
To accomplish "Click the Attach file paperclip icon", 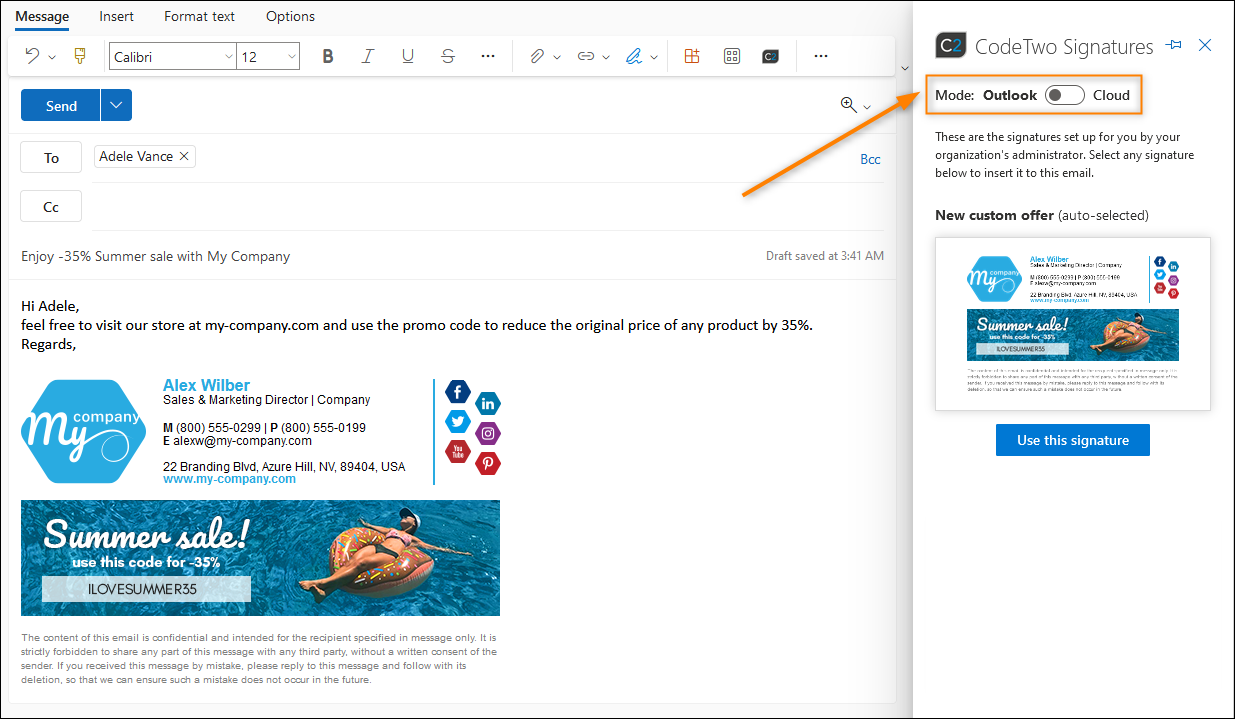I will 536,56.
